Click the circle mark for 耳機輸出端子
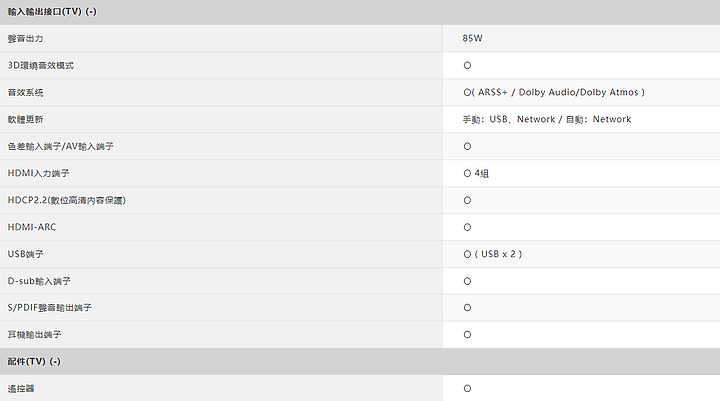Screen dimensions: 720x401 coord(467,335)
